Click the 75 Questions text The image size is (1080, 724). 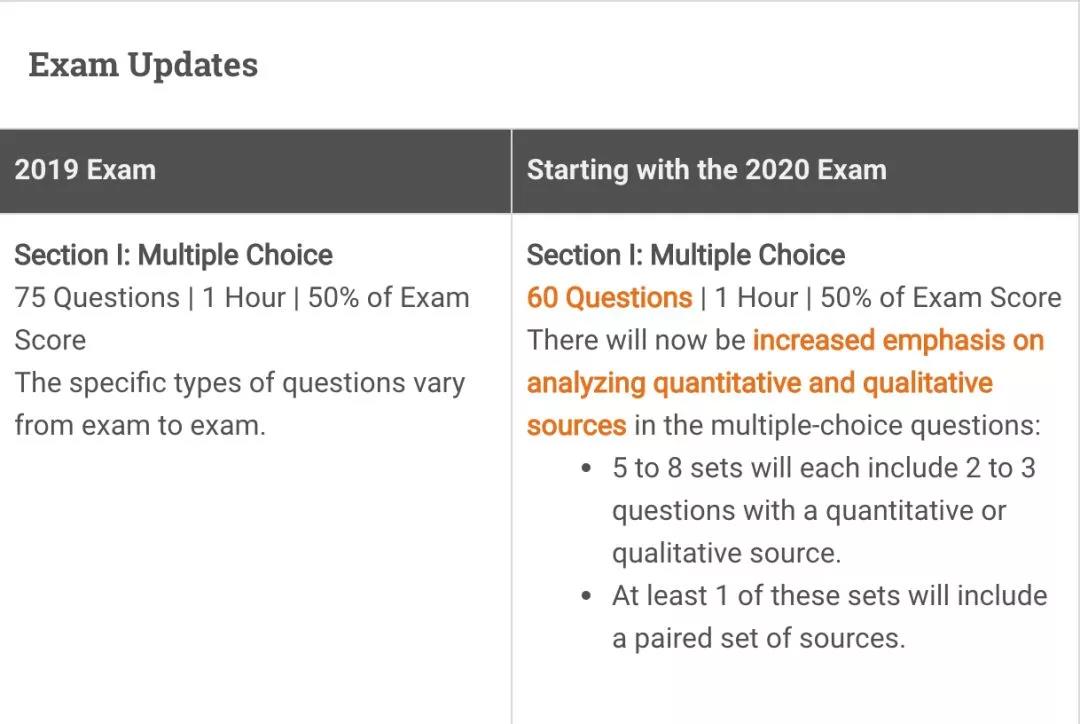click(x=97, y=298)
